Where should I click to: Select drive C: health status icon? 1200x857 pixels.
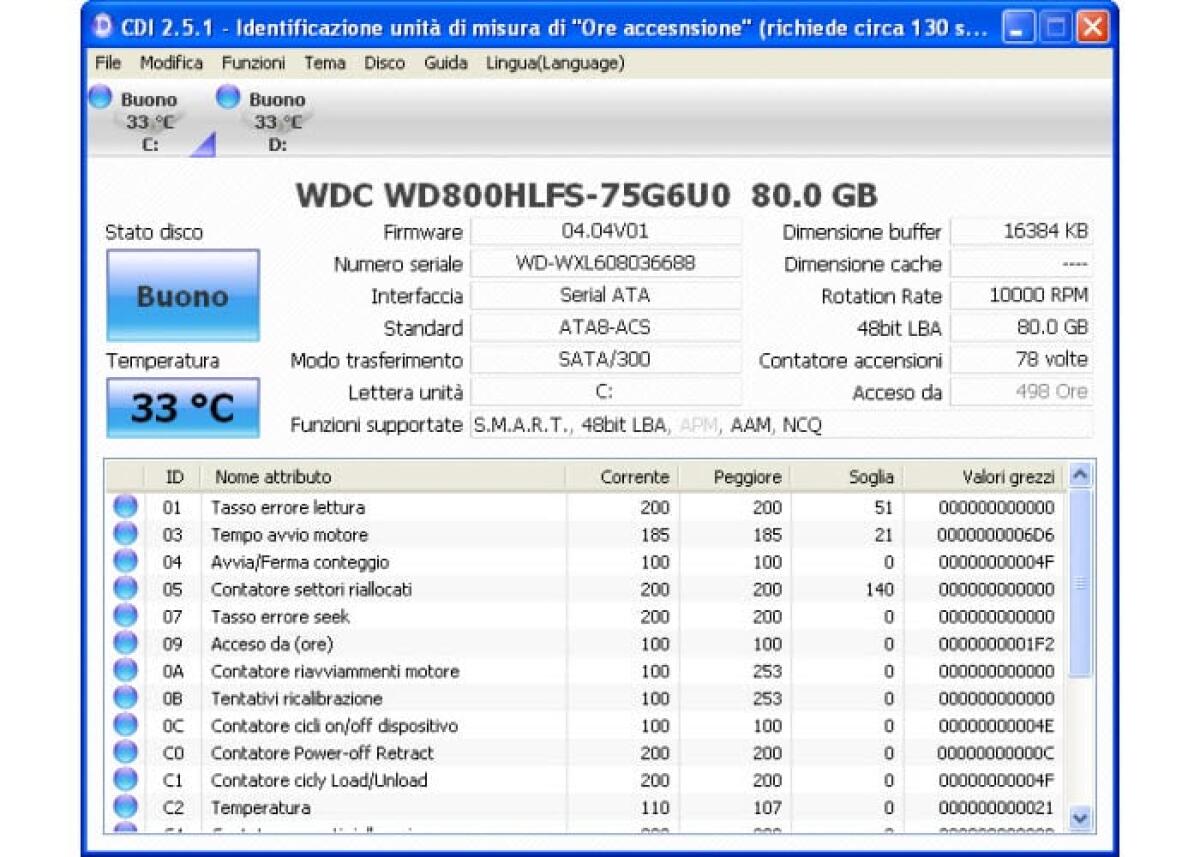click(x=99, y=97)
